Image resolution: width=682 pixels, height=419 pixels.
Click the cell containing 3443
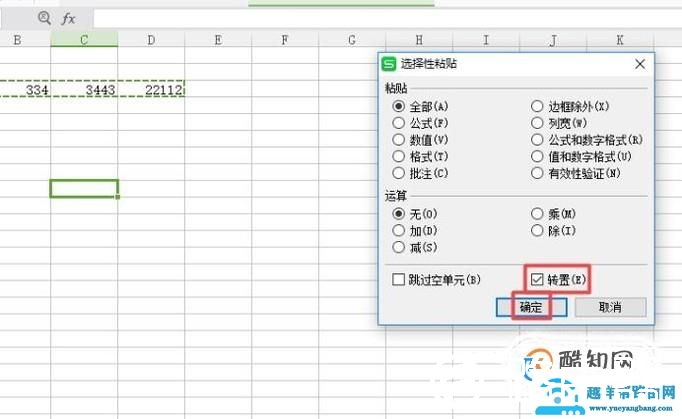coord(84,89)
